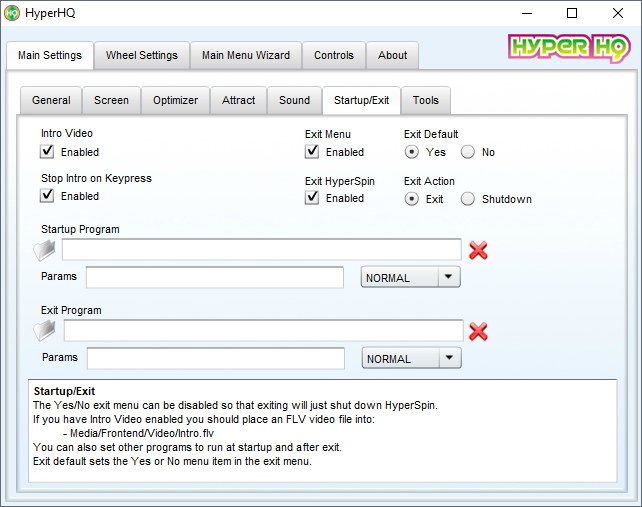Open the About tab
The height and width of the screenshot is (507, 642).
tap(392, 55)
